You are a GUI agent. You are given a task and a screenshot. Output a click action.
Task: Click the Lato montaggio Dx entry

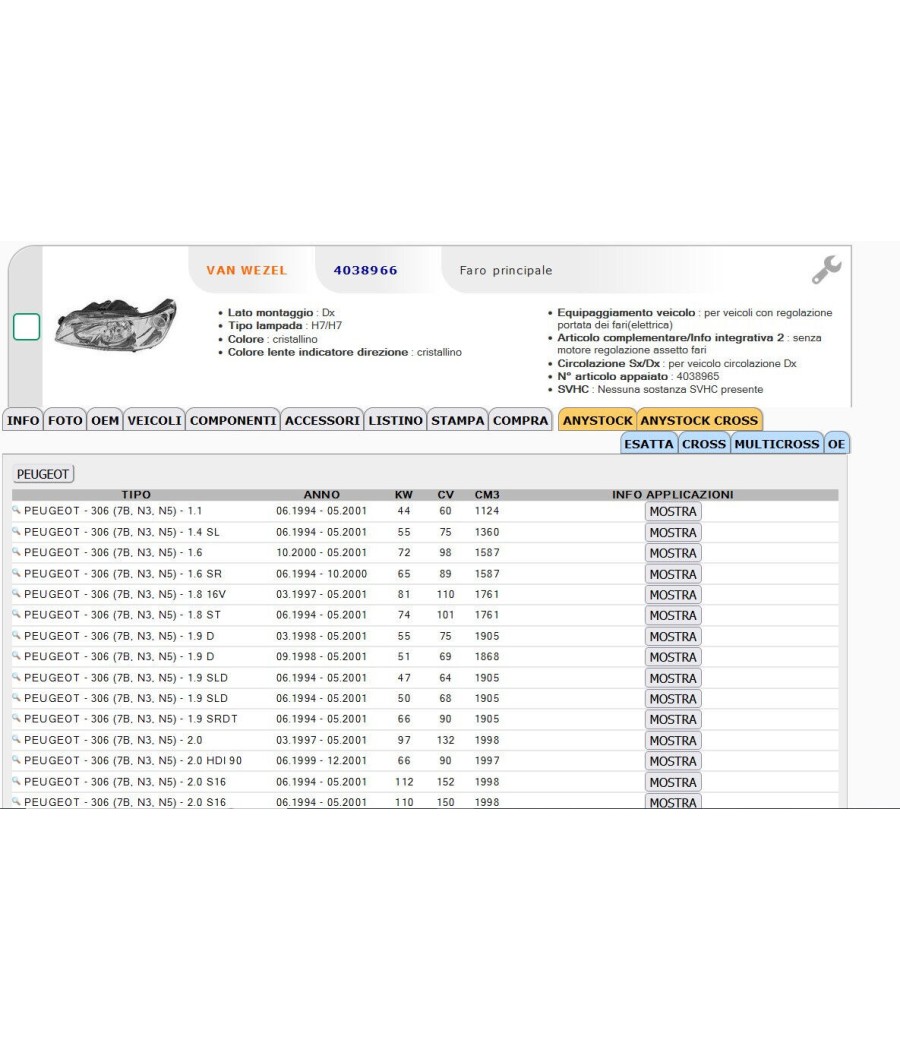point(281,313)
